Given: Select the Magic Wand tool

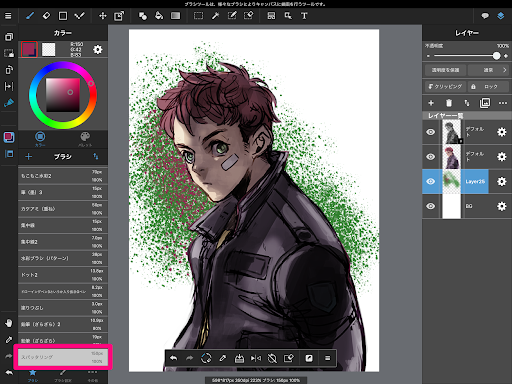Looking at the screenshot, I should [215, 16].
